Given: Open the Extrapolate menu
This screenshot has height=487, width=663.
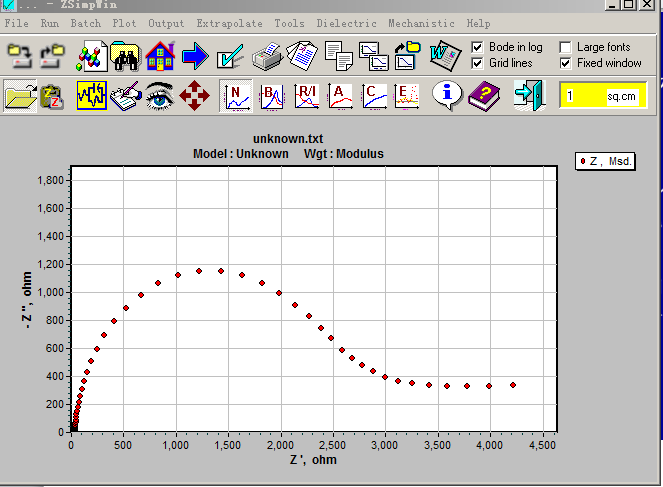Looking at the screenshot, I should tap(229, 23).
